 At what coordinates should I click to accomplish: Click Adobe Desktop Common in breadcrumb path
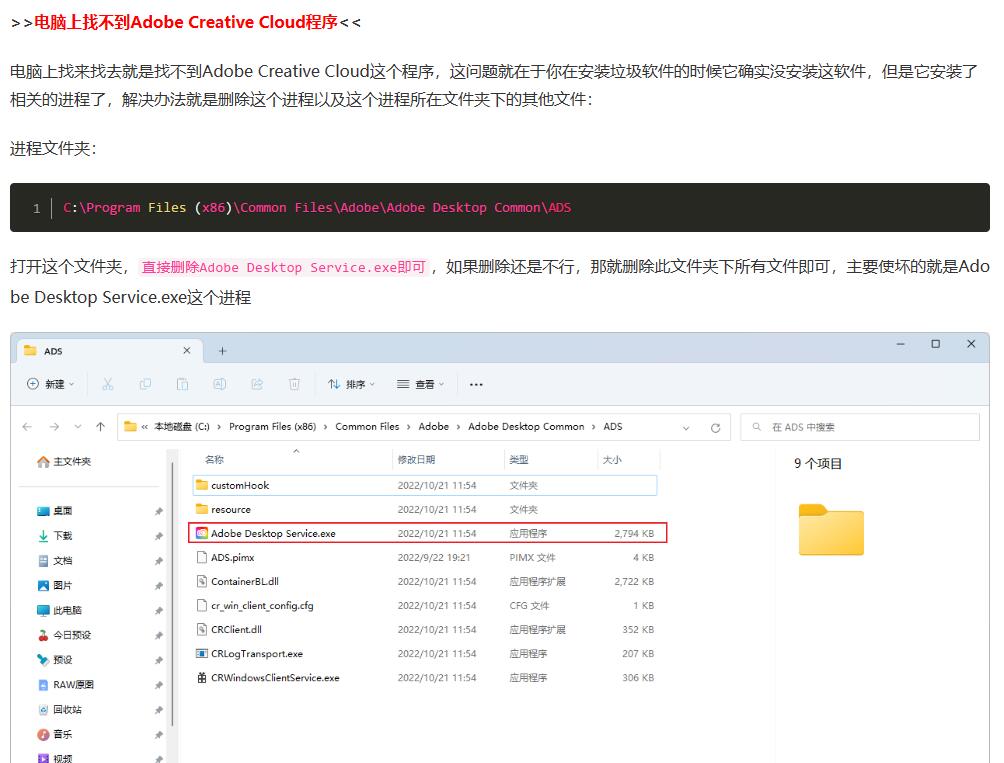point(526,427)
